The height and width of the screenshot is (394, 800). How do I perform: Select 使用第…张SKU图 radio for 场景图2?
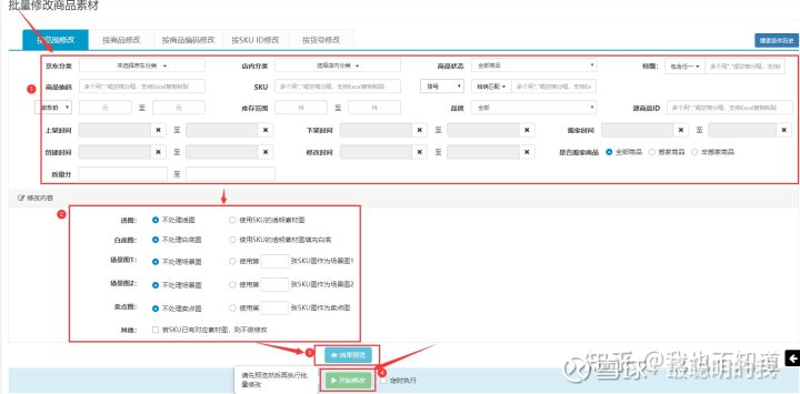click(233, 285)
